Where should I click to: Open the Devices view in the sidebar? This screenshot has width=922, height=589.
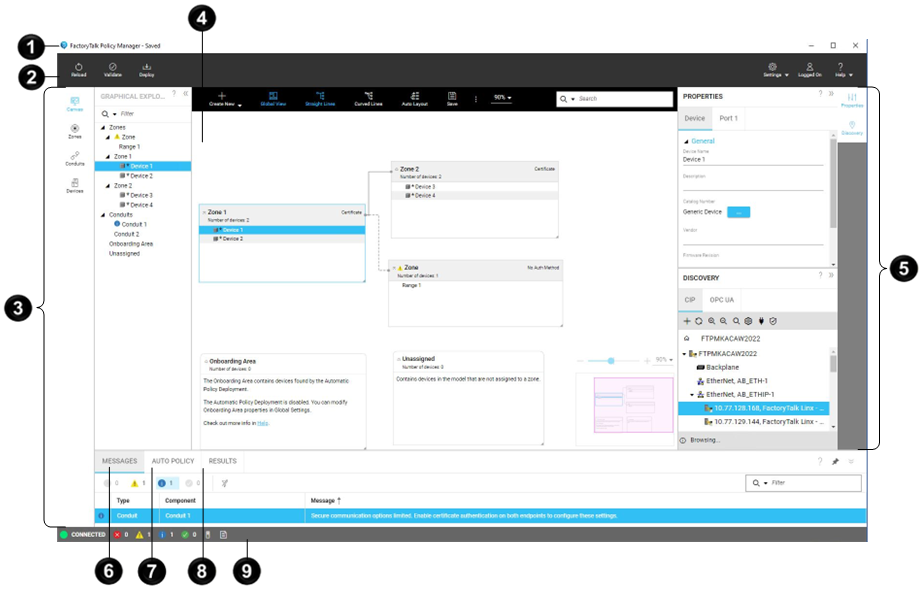pyautogui.click(x=75, y=186)
